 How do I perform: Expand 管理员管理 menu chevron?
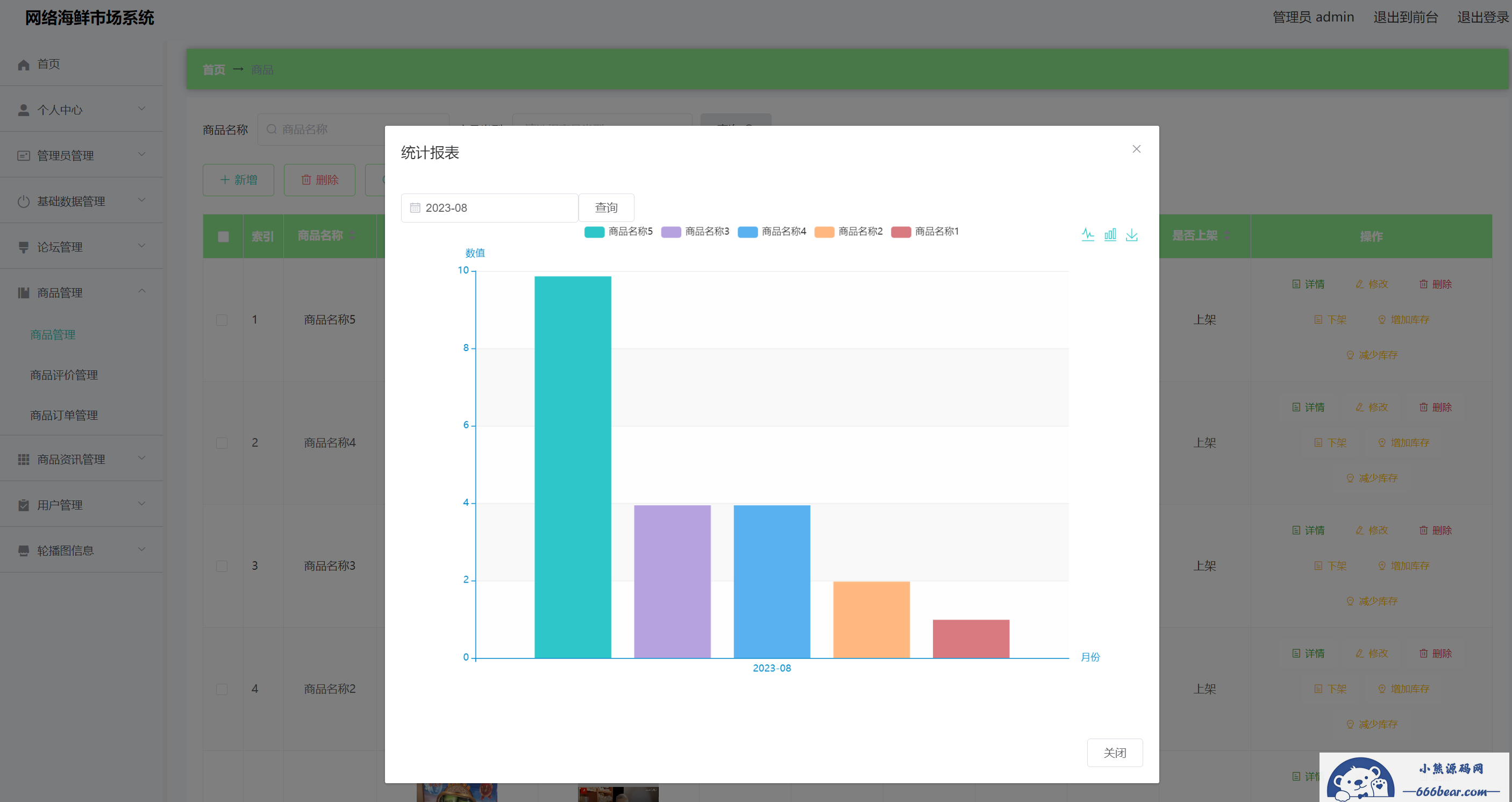click(x=141, y=154)
